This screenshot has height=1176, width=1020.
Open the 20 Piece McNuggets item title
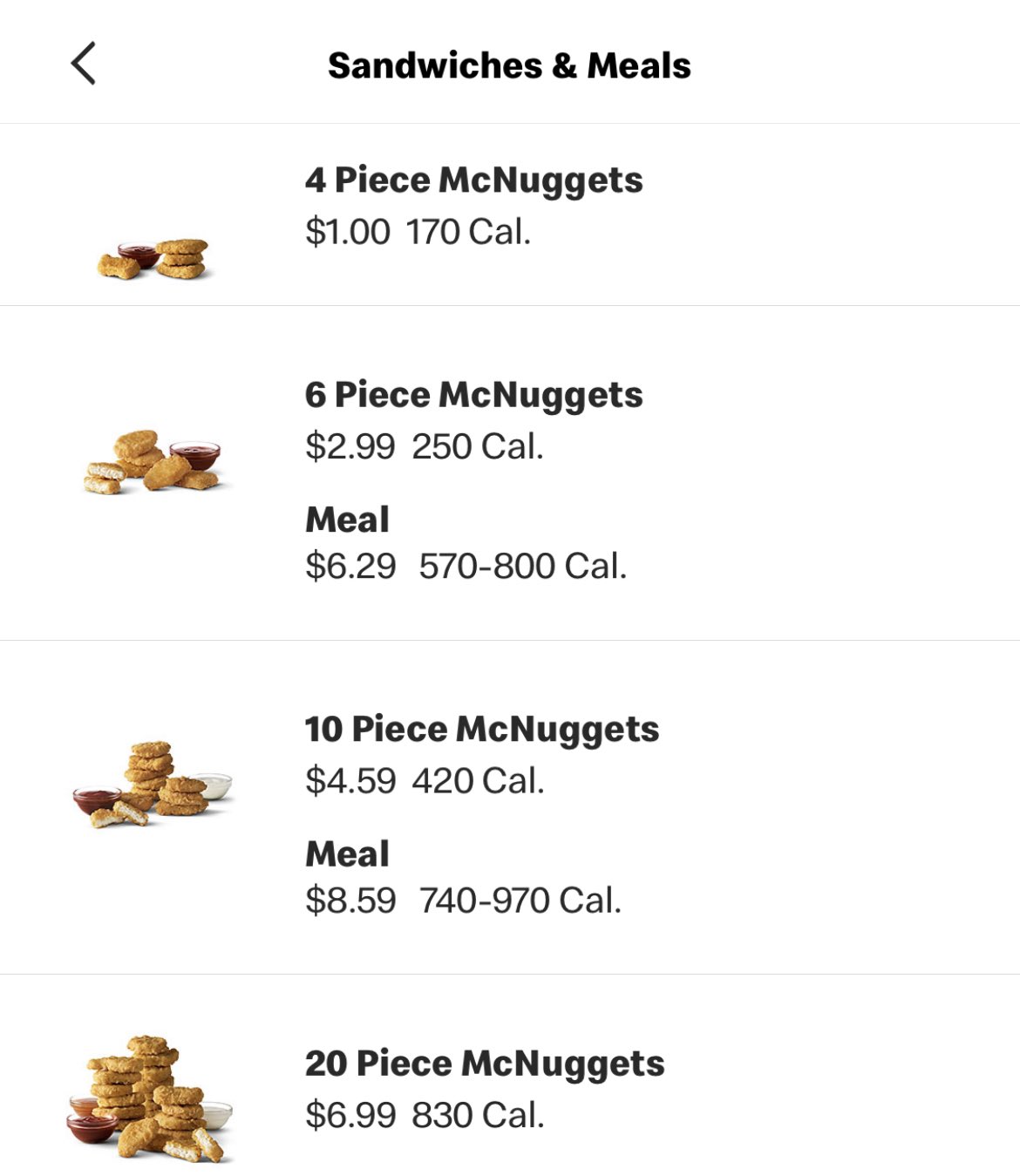coord(485,1064)
